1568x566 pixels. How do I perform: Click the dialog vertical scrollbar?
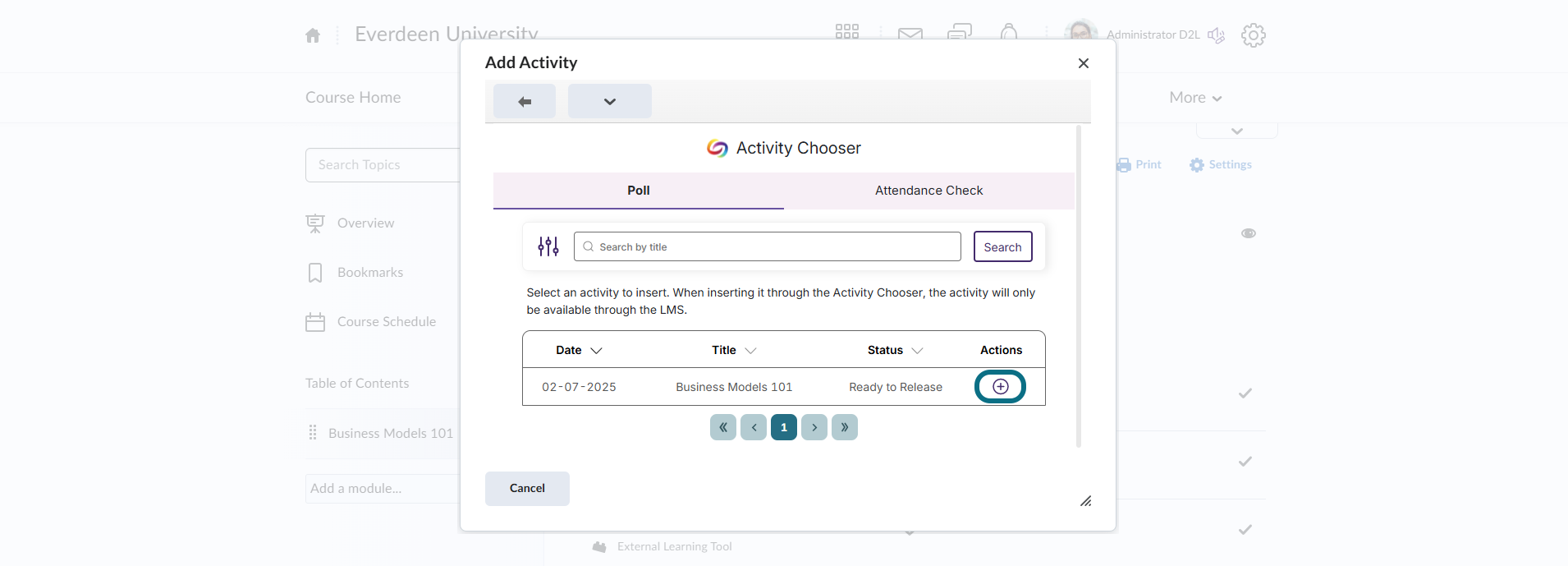[x=1079, y=286]
